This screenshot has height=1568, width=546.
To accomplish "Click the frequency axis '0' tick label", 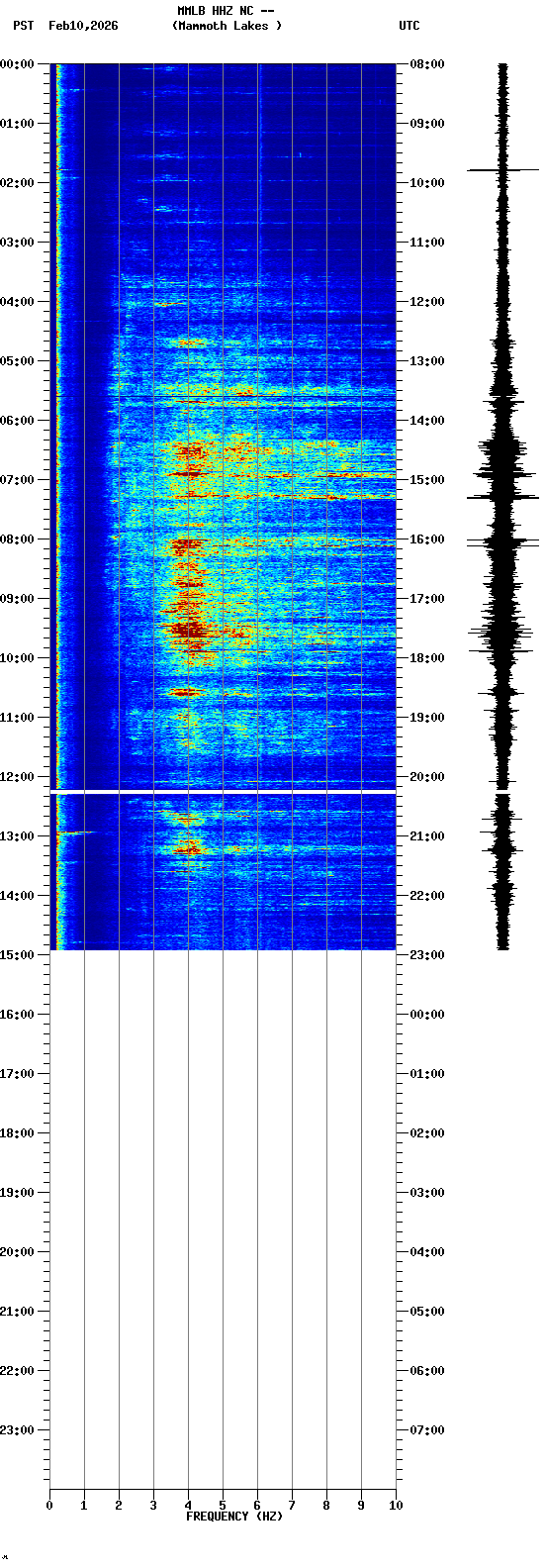I will point(49,1506).
